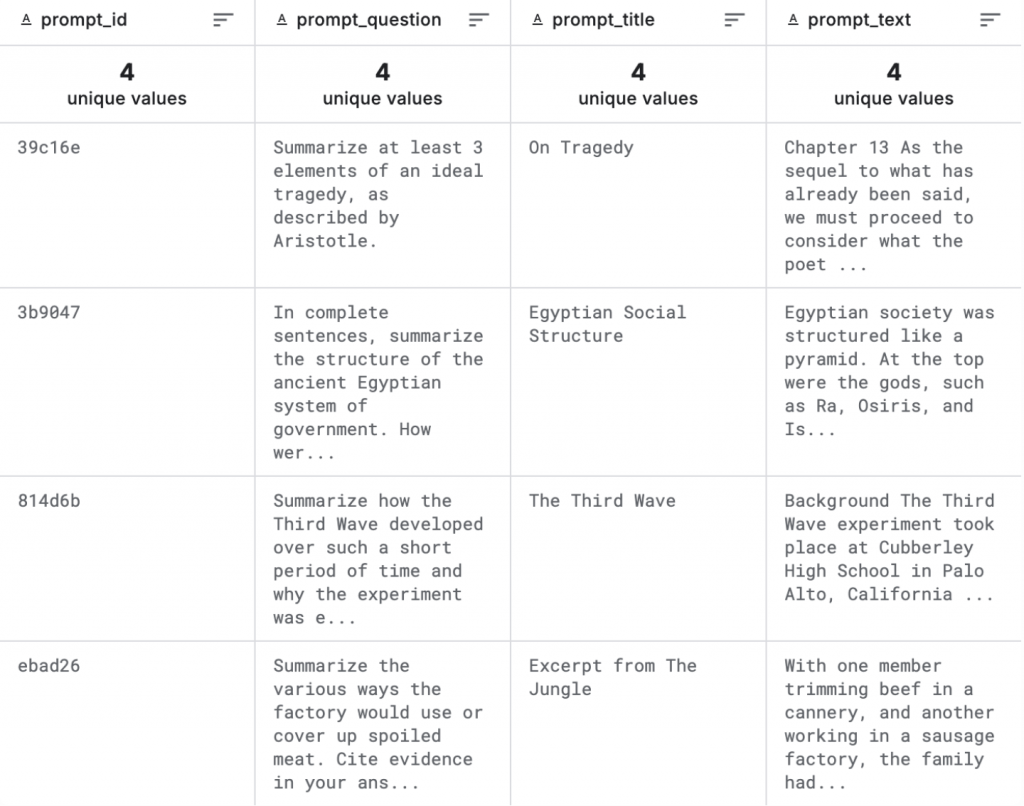Viewport: 1024px width, 806px height.
Task: Select cell with ID 39c16e
Action: [49, 148]
